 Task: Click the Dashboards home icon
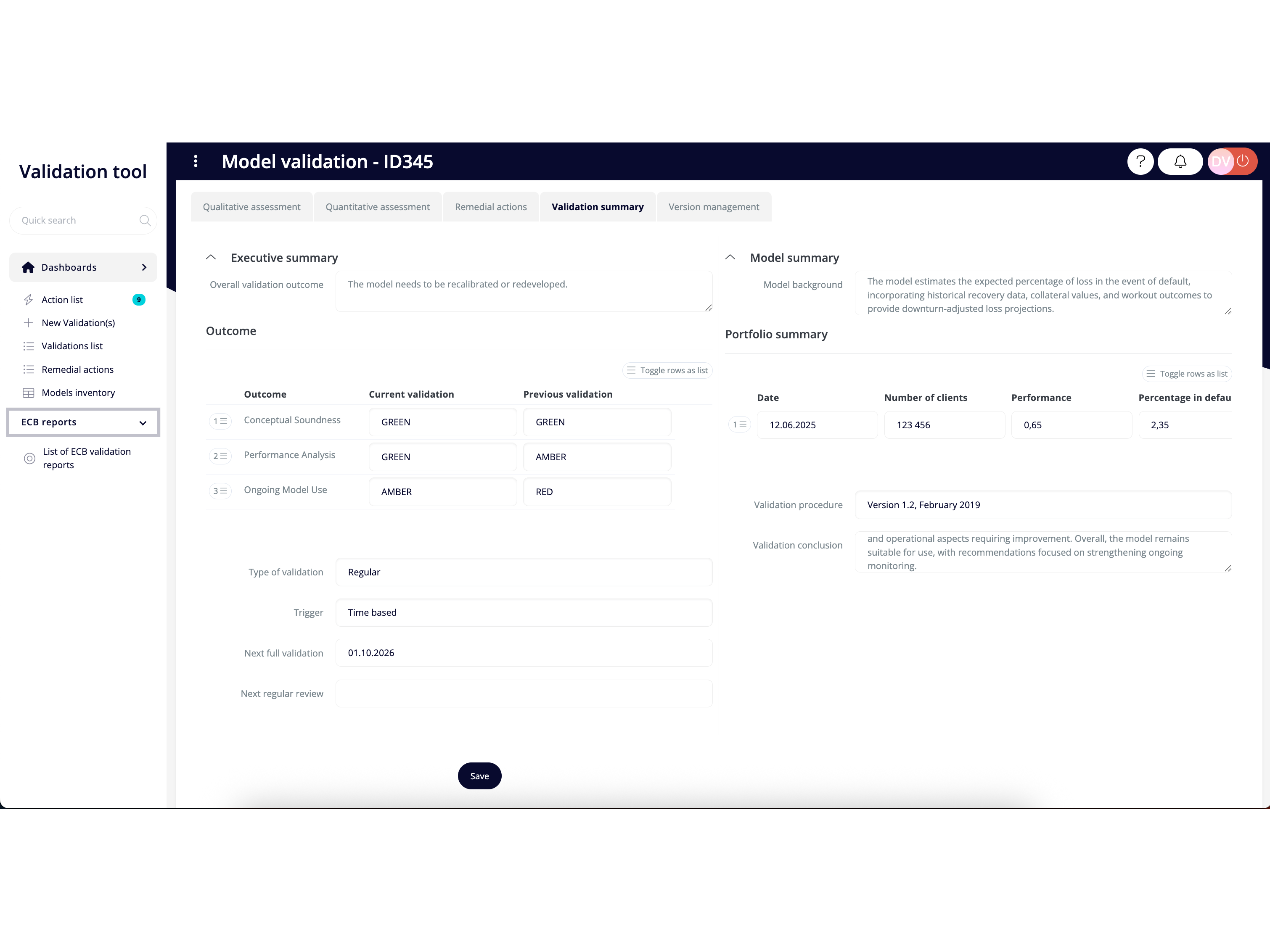click(x=28, y=267)
